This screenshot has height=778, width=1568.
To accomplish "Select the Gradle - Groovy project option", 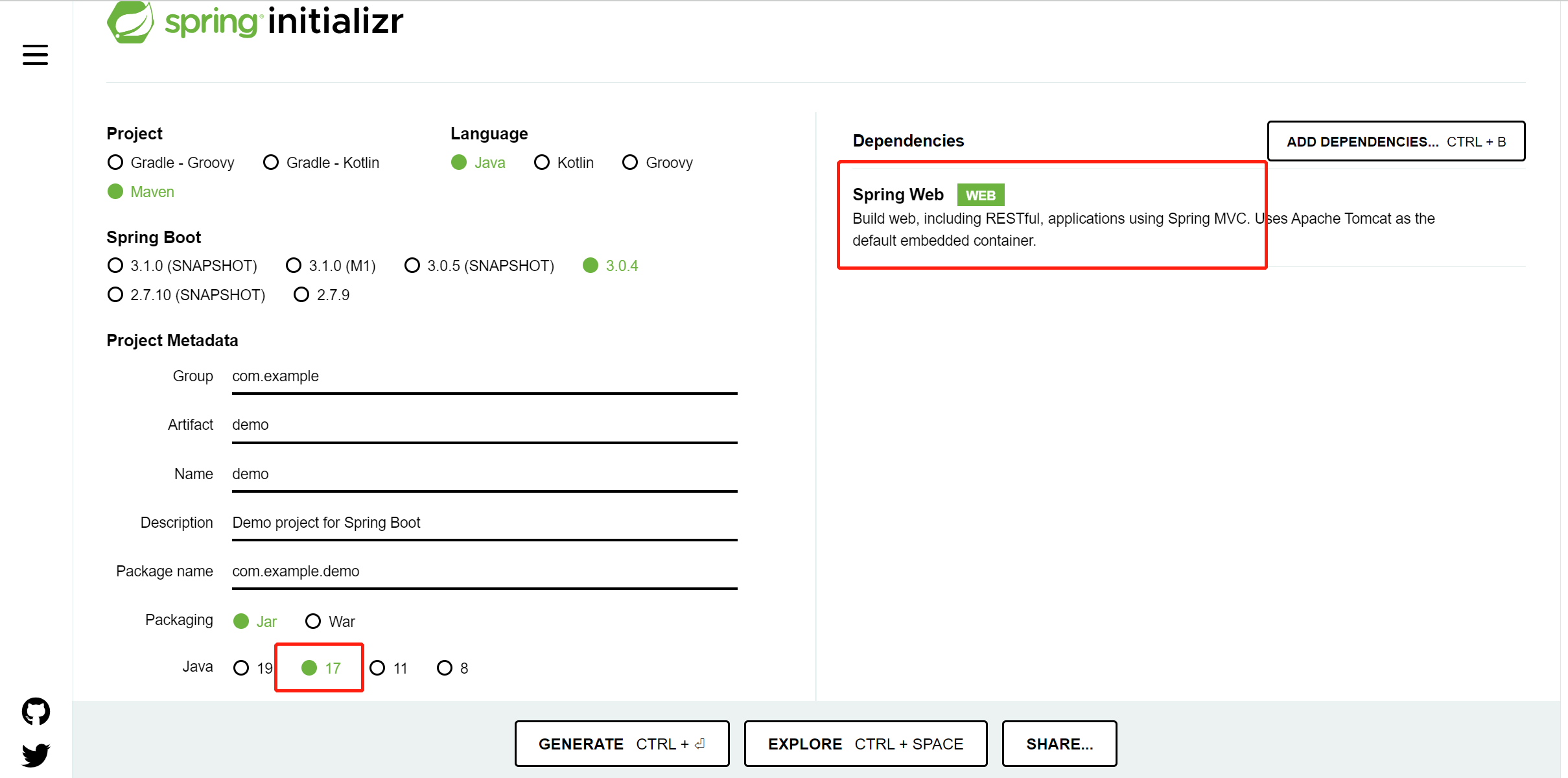I will click(170, 163).
